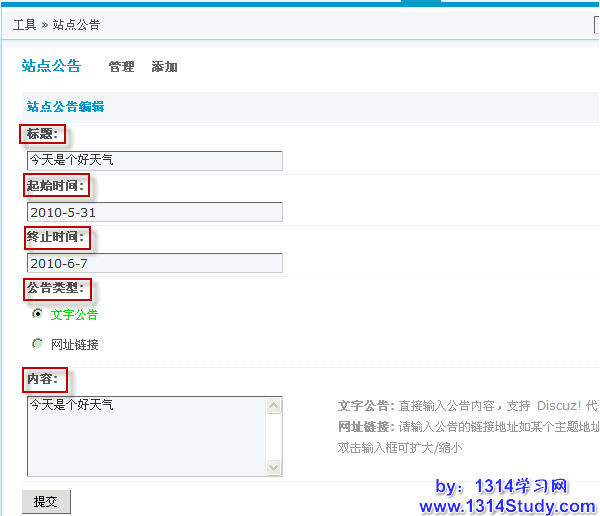Click the textarea scrollbar down arrow

point(274,467)
